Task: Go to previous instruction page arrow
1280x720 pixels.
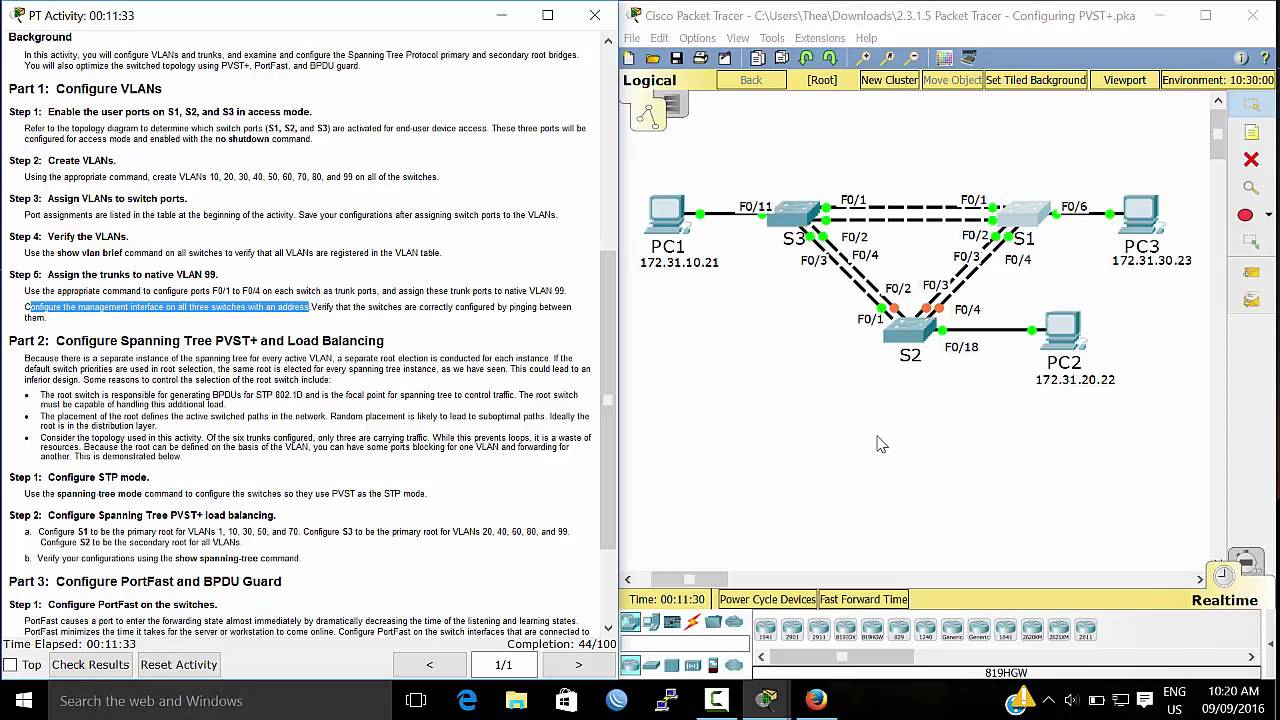Action: pyautogui.click(x=430, y=665)
